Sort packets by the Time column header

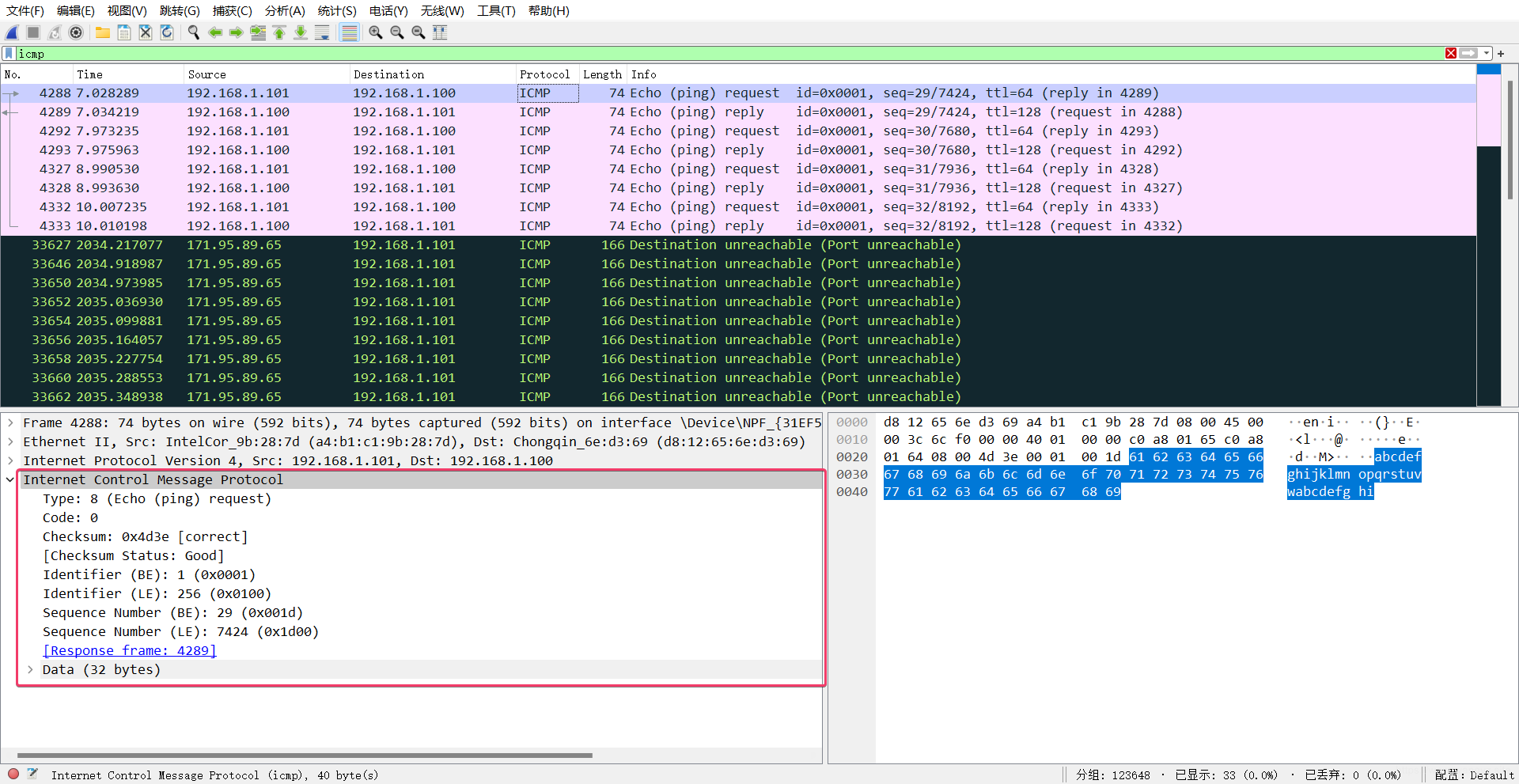pyautogui.click(x=128, y=74)
